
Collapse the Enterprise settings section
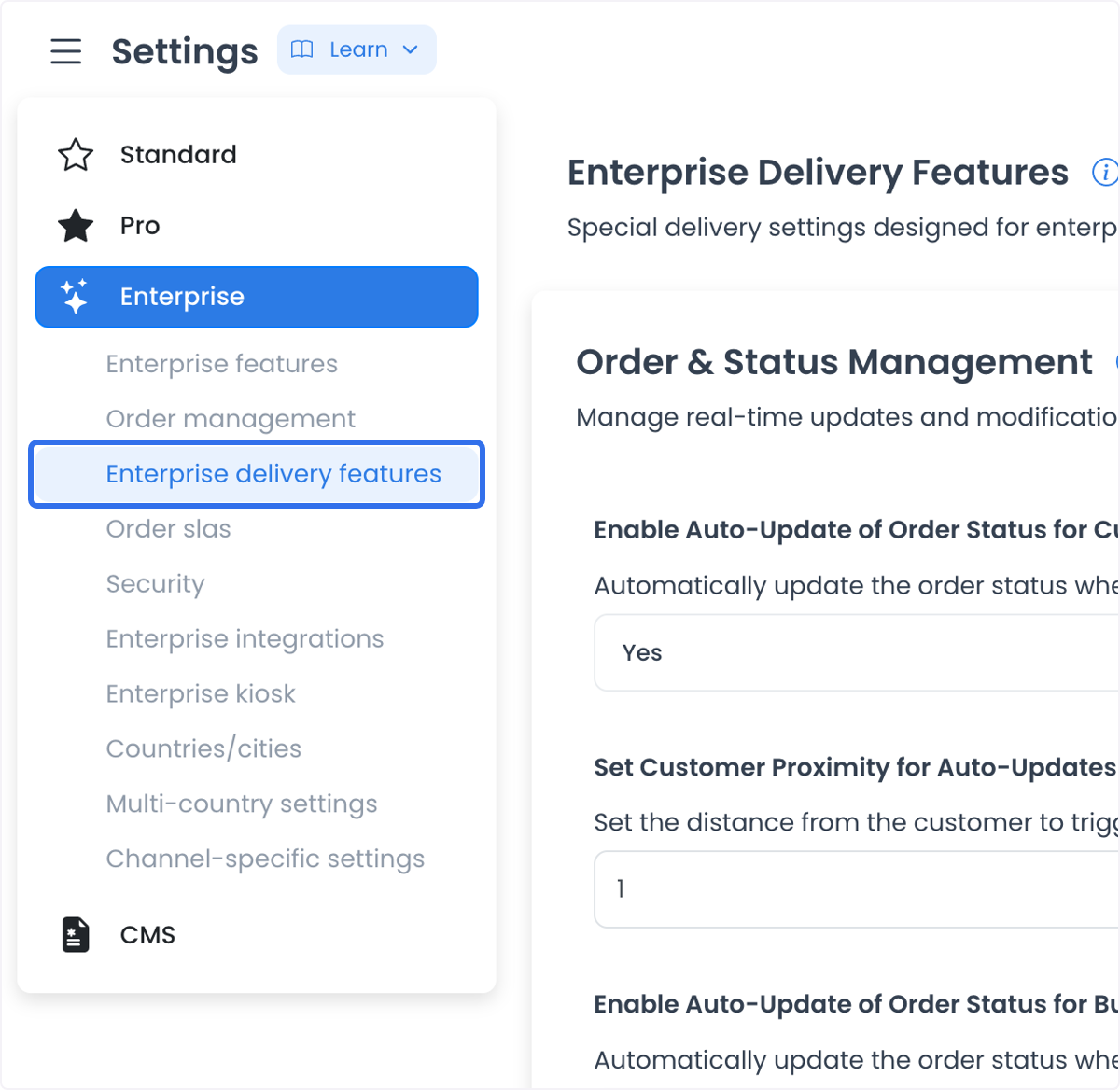coord(257,297)
